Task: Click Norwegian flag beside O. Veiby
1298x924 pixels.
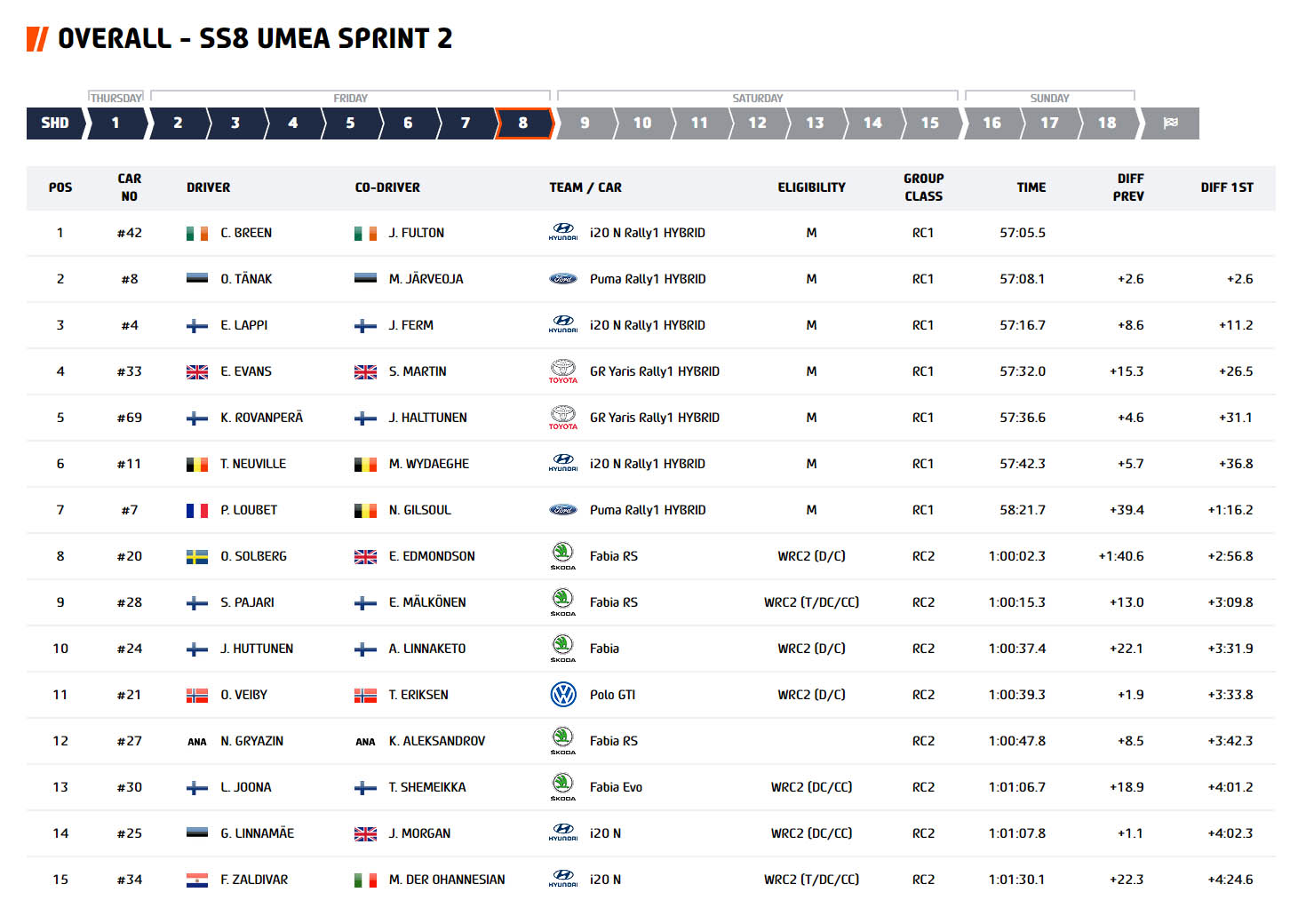Action: coord(197,695)
